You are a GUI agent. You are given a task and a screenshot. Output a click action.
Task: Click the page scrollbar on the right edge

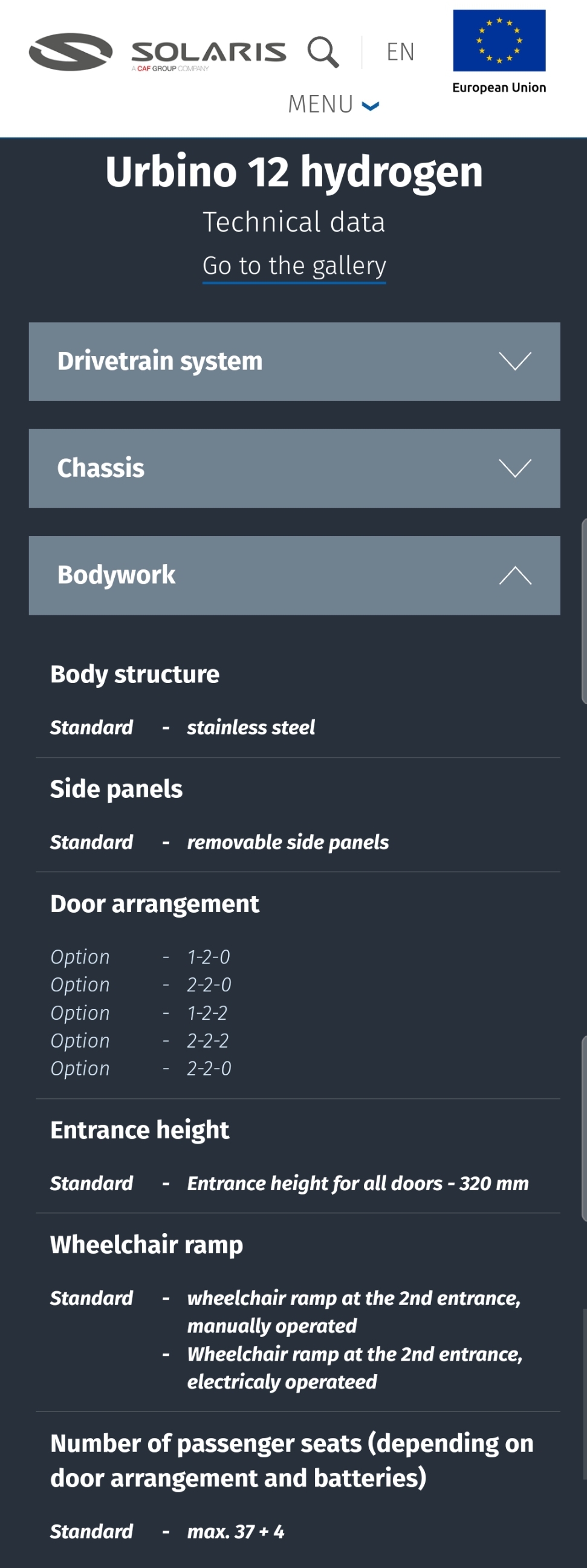coord(584,611)
